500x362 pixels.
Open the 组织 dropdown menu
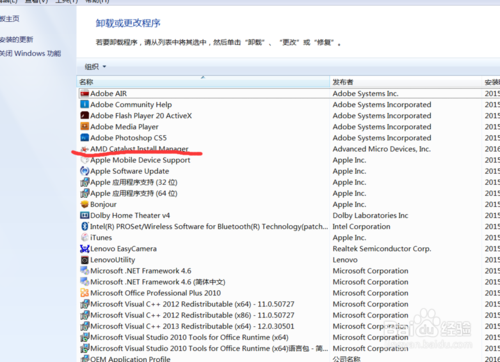coord(95,67)
